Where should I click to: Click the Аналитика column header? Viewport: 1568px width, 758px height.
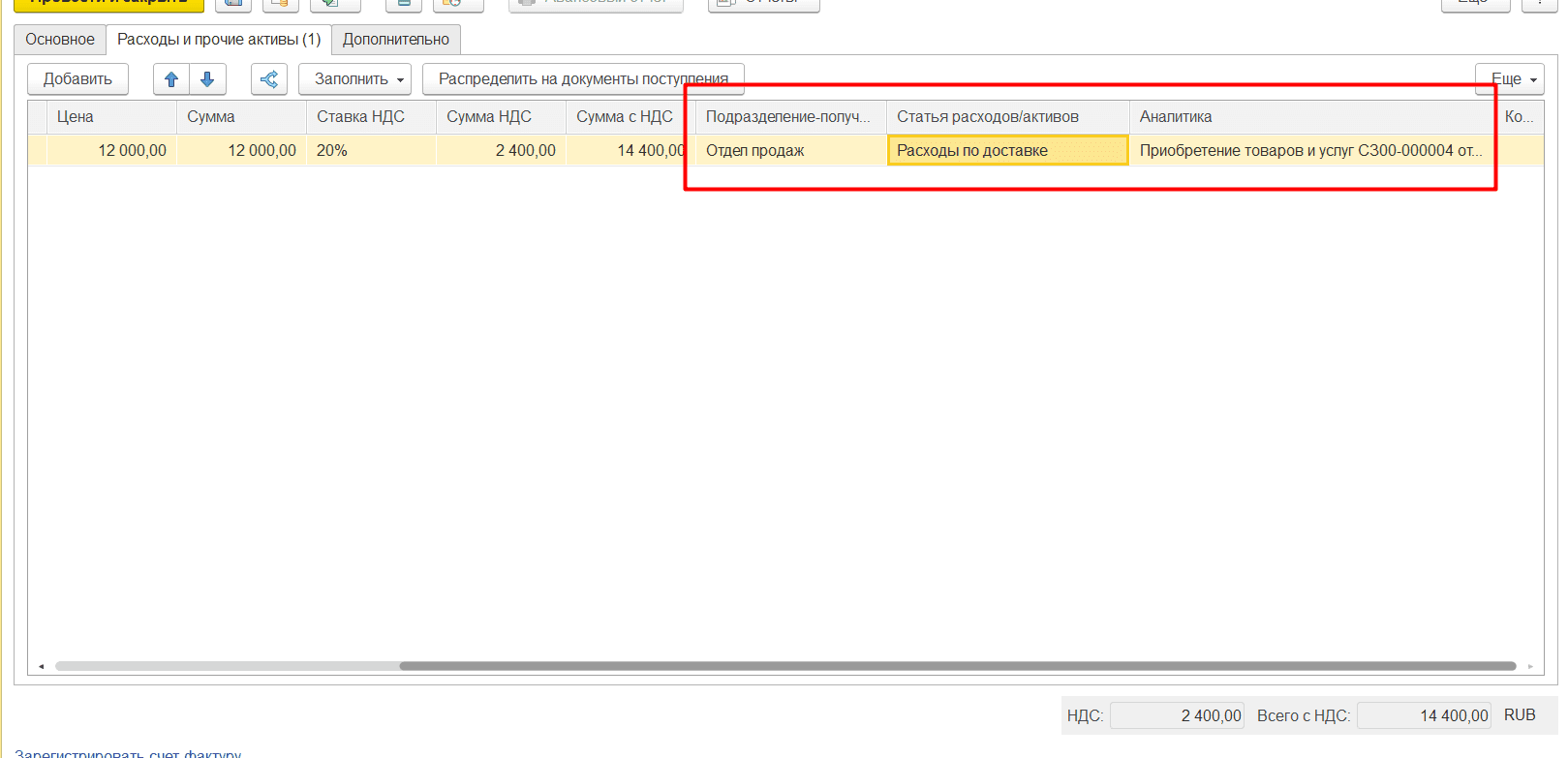tap(1311, 116)
